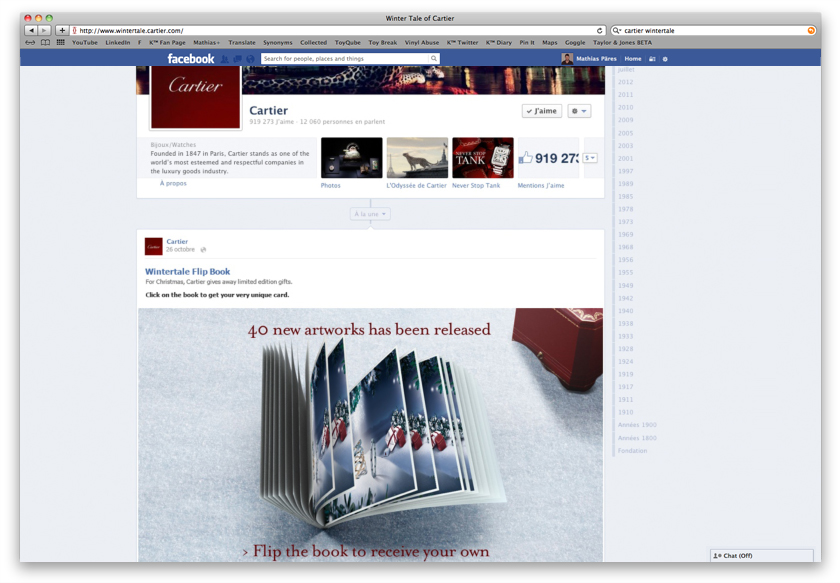
Task: Click the Pin It bookmarklet
Action: tap(527, 42)
